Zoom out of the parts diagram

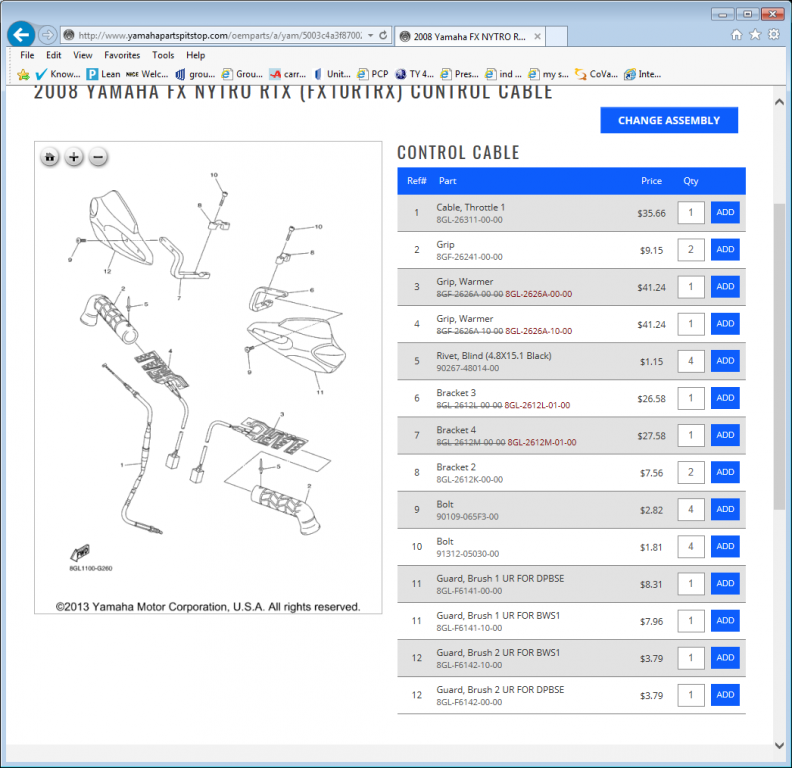click(x=98, y=157)
